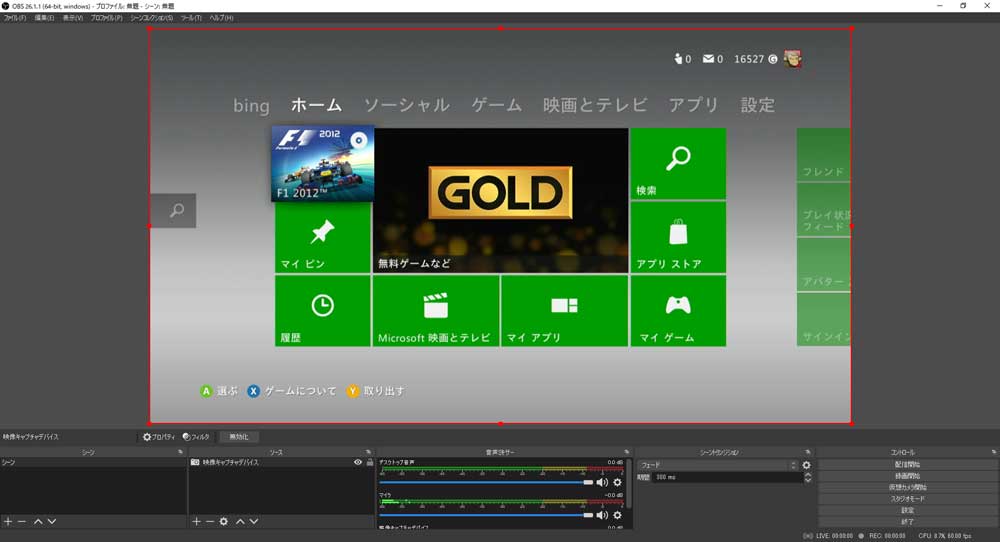Mute the マイク speaker icon

click(x=602, y=515)
